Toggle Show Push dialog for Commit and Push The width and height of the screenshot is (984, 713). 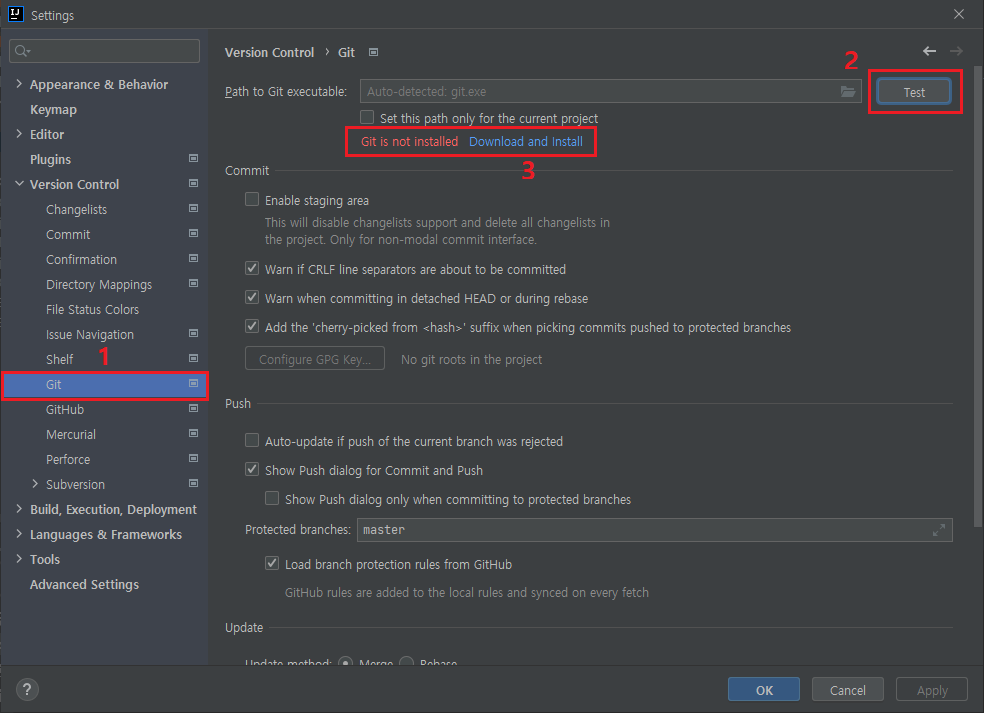coord(252,469)
